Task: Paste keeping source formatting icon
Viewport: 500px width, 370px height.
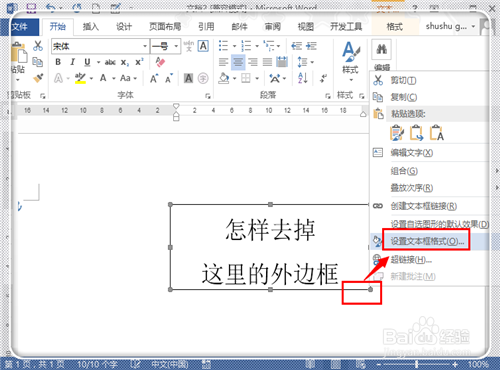Action: pyautogui.click(x=397, y=132)
